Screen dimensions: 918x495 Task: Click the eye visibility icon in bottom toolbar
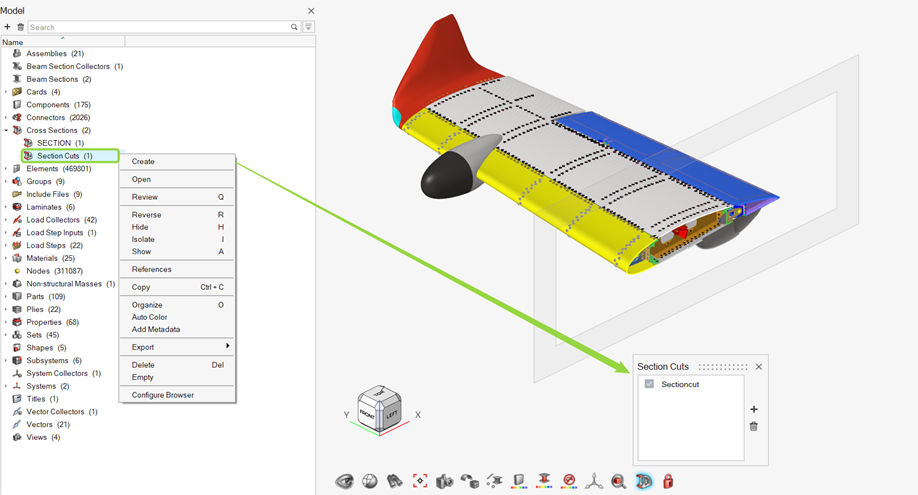(x=345, y=481)
